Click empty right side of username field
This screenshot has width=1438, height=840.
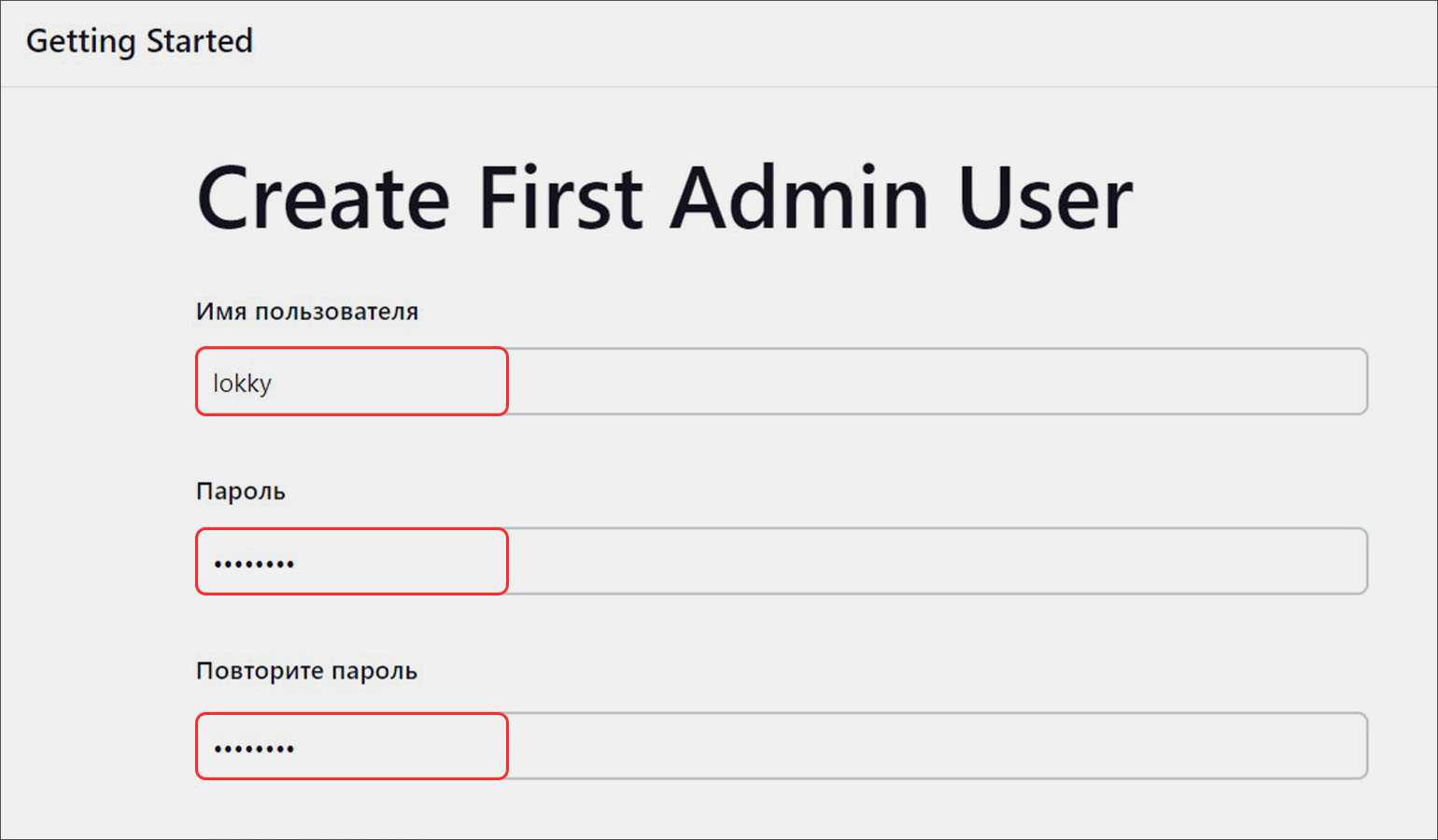pyautogui.click(x=1121, y=382)
